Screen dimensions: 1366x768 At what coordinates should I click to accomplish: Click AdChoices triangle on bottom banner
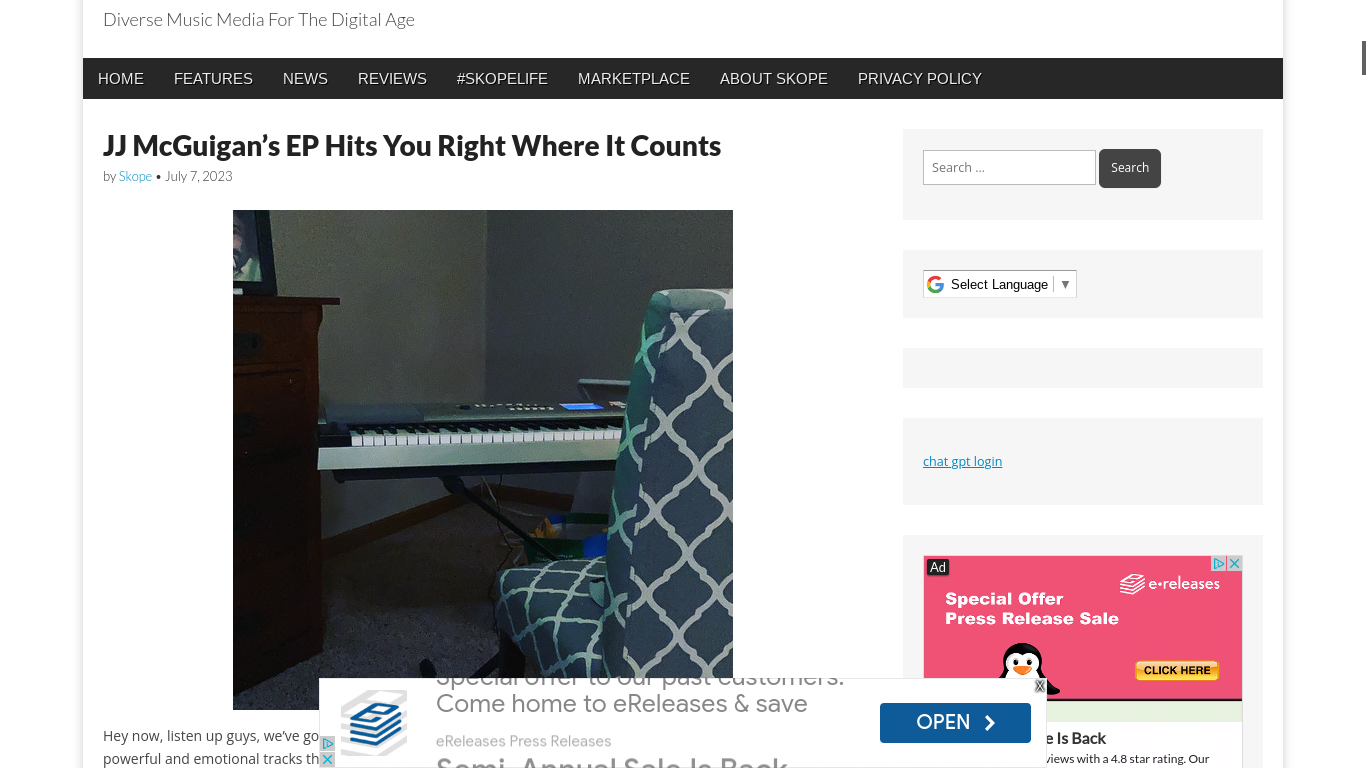click(327, 744)
